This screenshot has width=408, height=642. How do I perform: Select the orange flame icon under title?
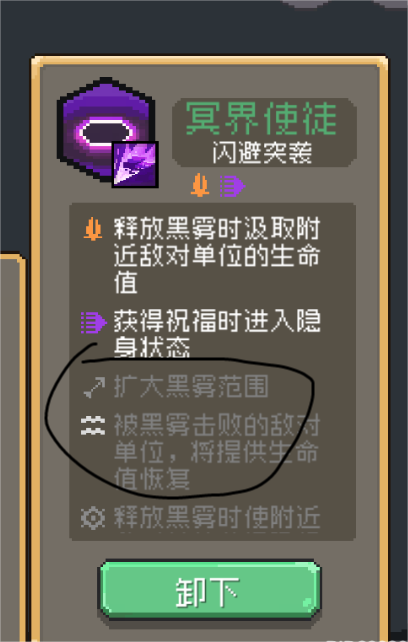[200, 185]
